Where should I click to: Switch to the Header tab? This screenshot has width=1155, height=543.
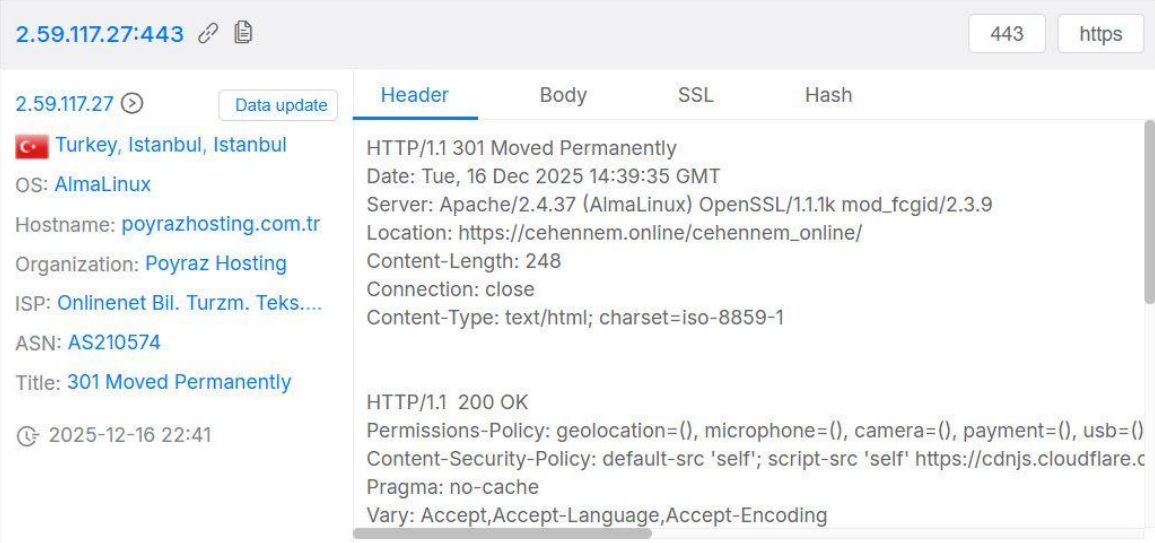click(415, 95)
